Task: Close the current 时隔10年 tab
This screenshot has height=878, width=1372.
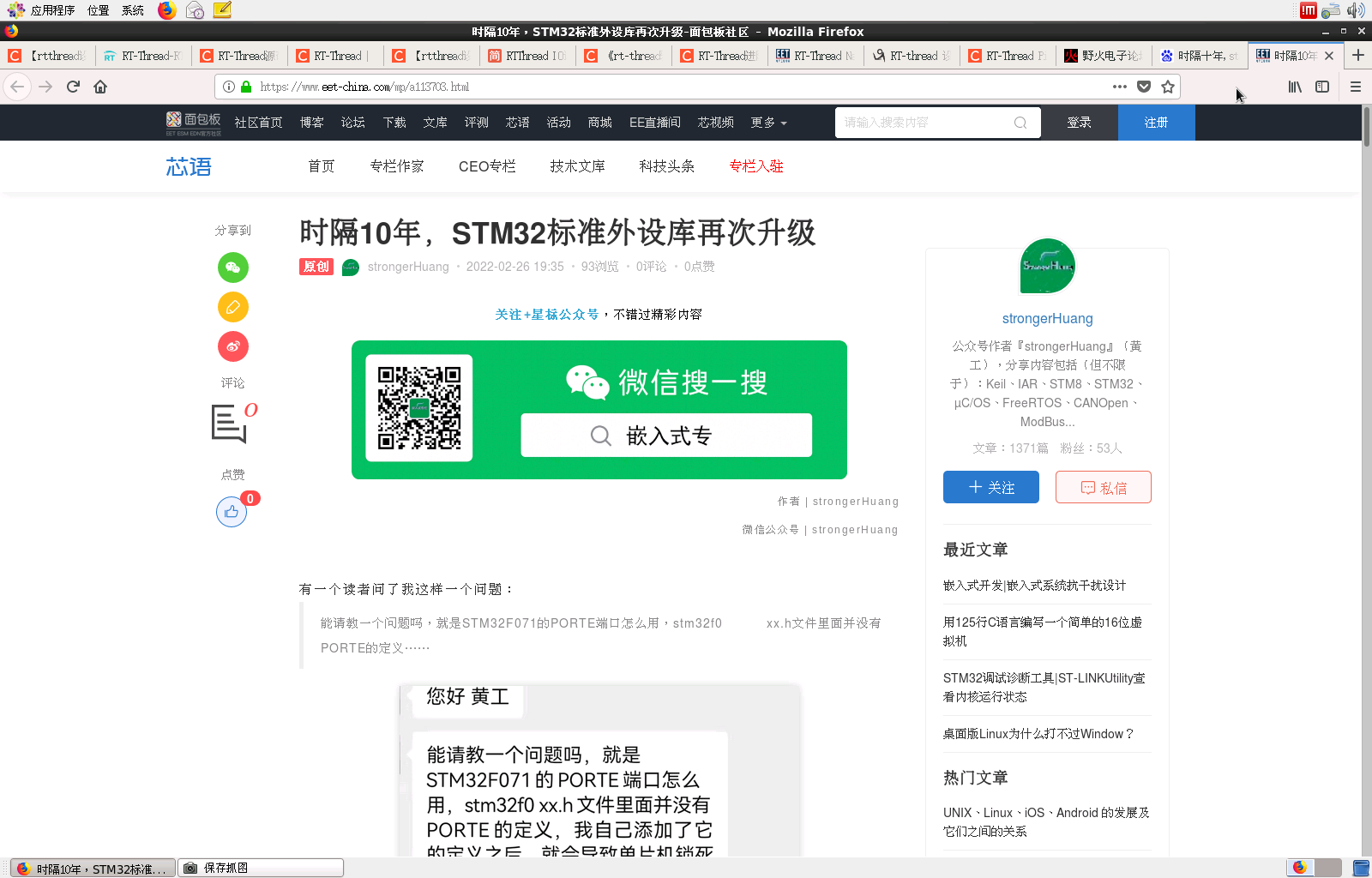Action: pos(1329,56)
